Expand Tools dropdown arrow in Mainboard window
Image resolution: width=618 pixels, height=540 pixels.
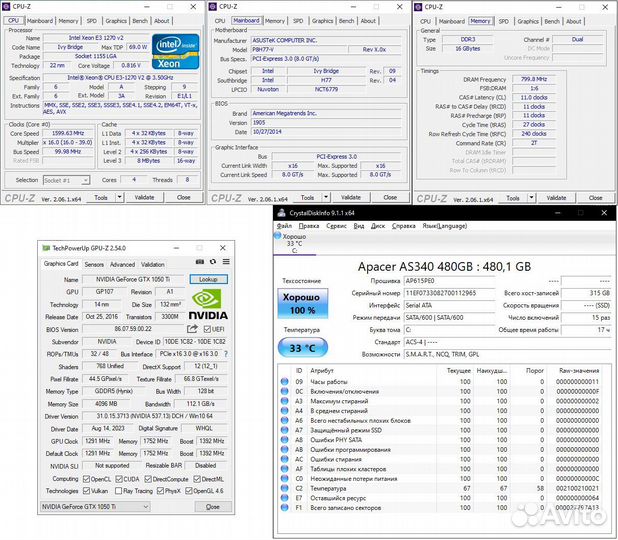click(326, 197)
